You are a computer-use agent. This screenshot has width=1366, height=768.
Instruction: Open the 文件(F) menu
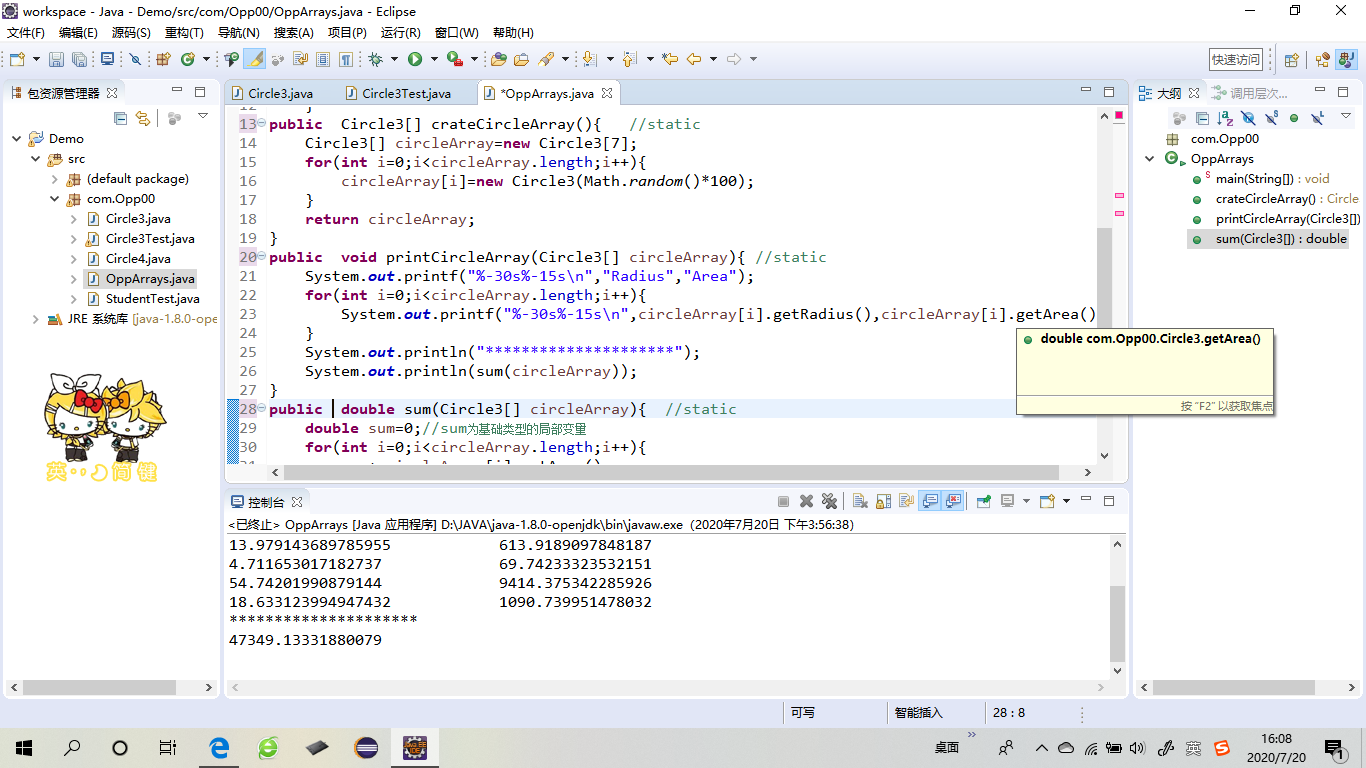25,33
